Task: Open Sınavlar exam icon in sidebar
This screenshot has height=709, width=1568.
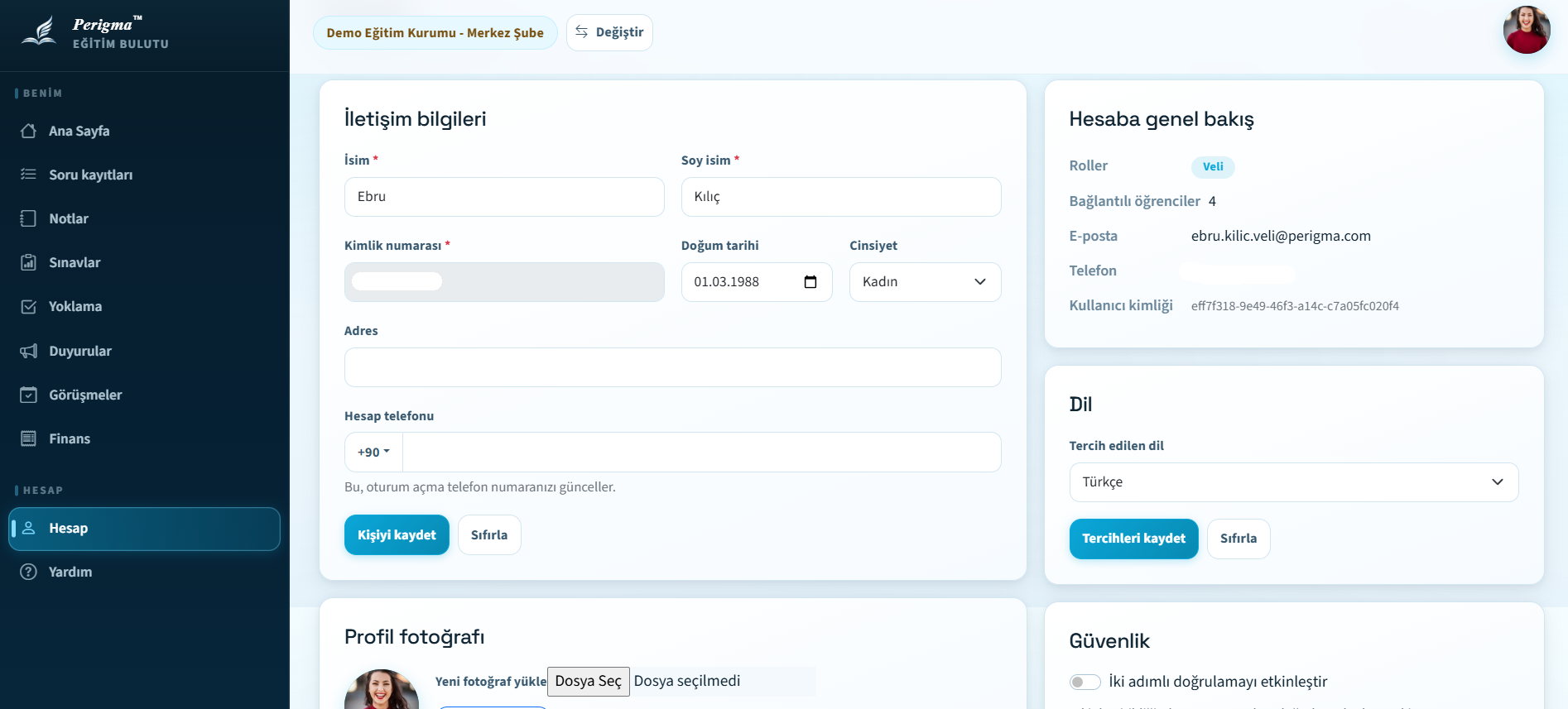Action: 28,262
